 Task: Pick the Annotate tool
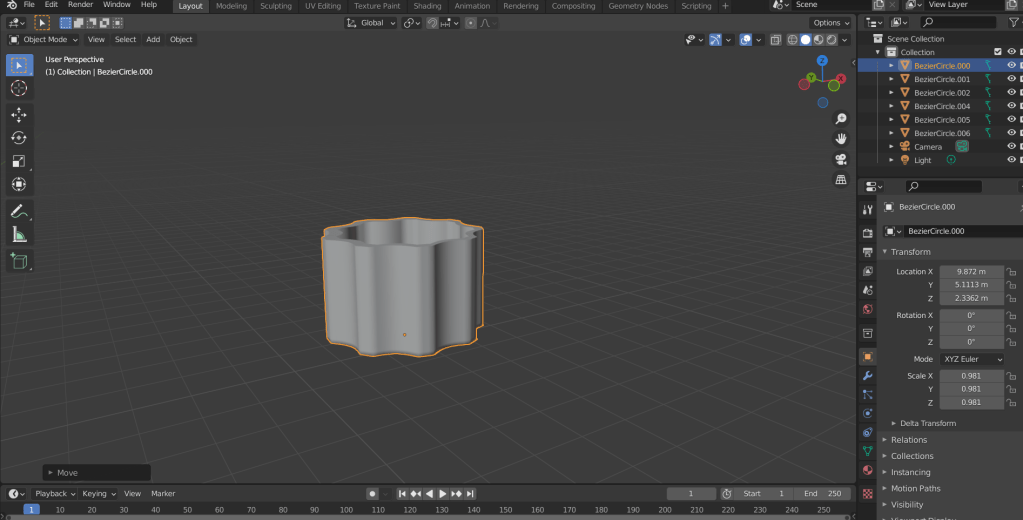tap(19, 211)
